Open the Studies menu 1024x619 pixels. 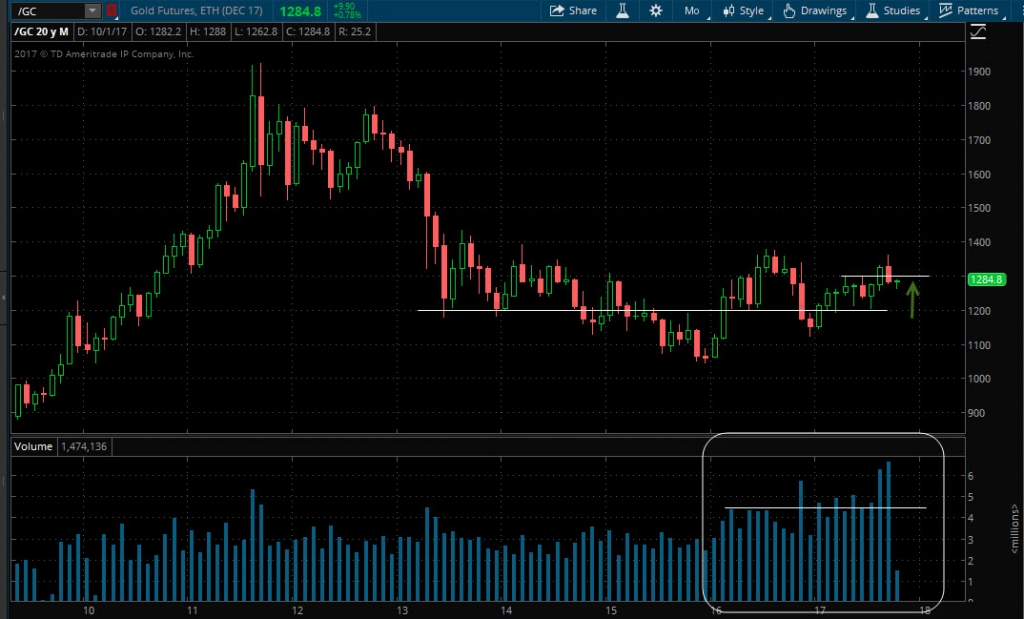(x=893, y=11)
